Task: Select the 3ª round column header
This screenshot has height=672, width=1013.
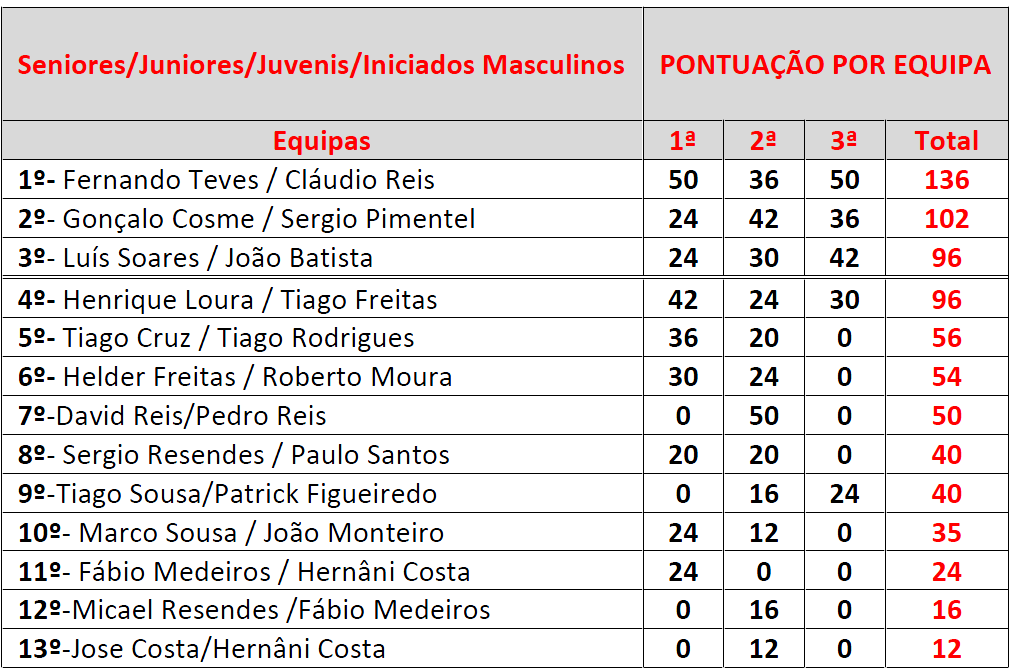Action: (844, 140)
